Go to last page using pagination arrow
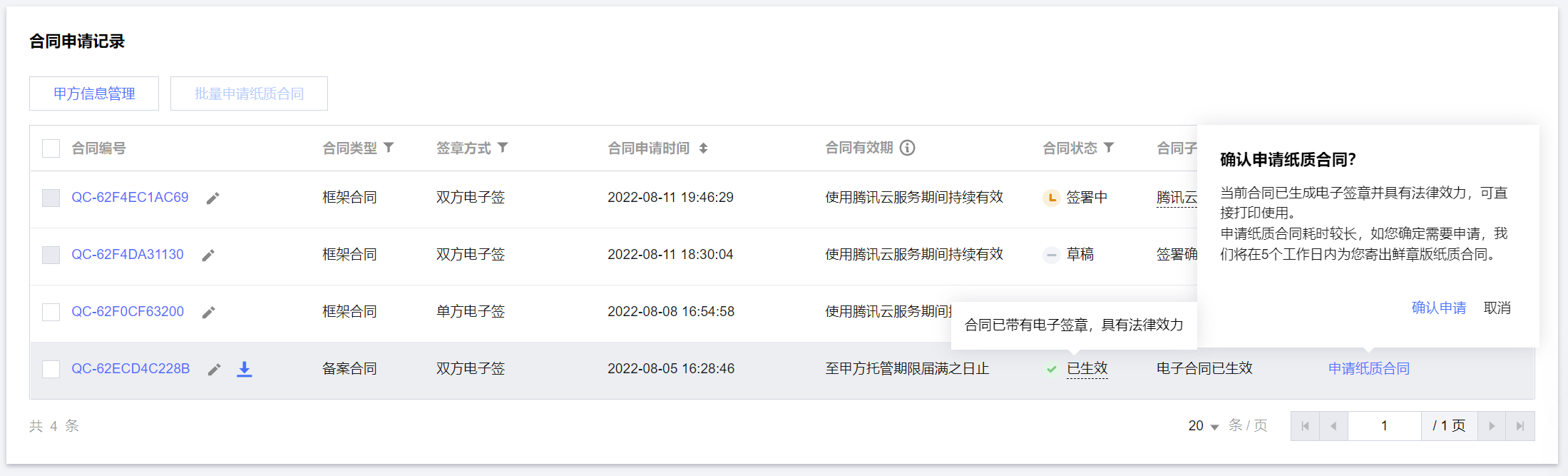 tap(1520, 426)
